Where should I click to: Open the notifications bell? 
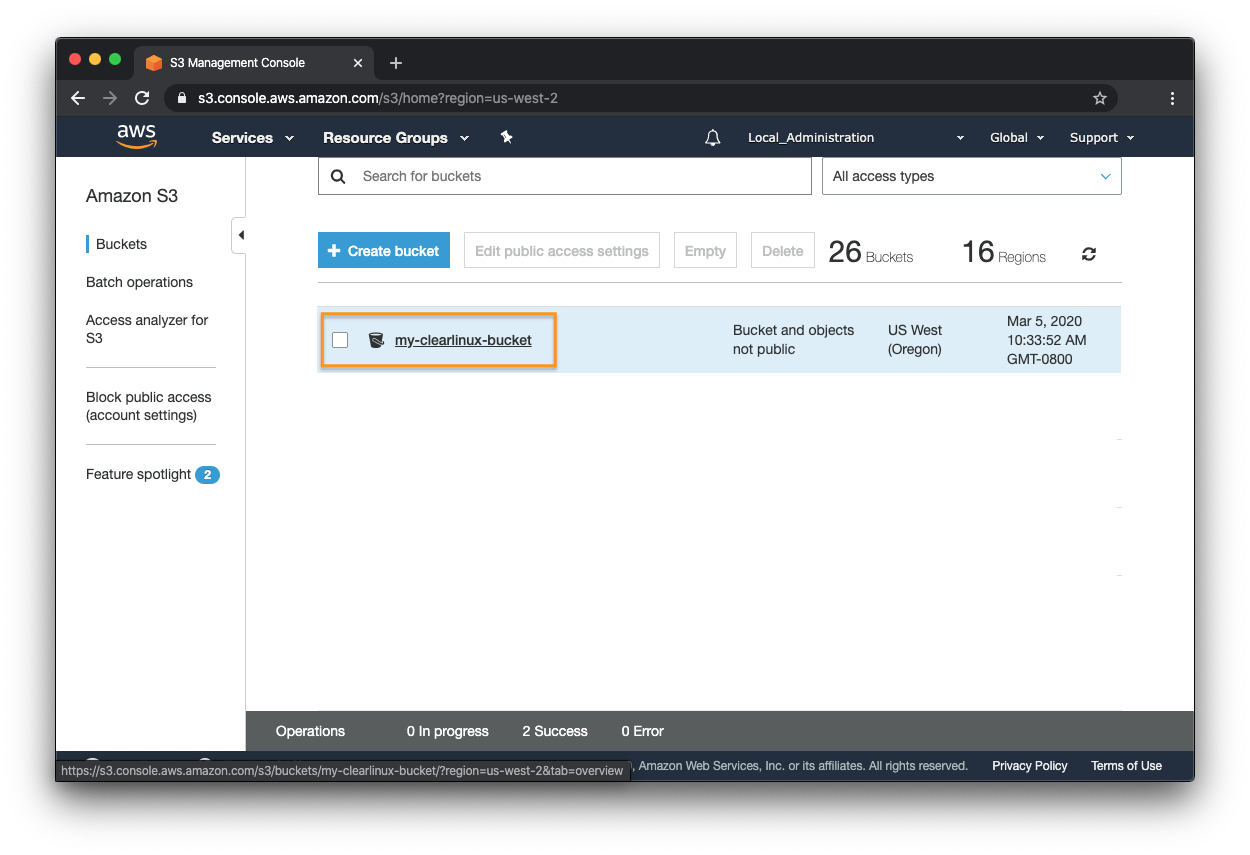click(712, 138)
